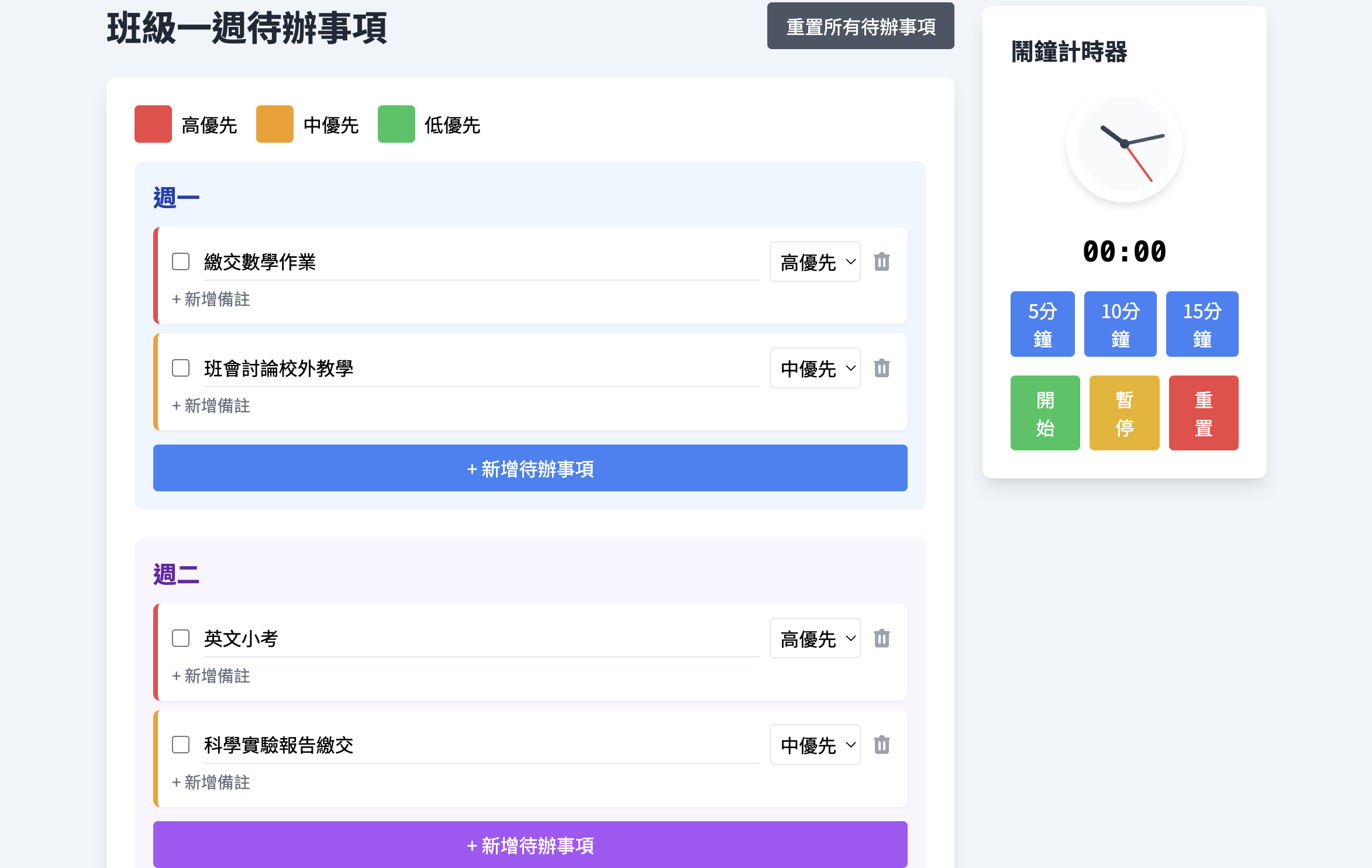Screen dimensions: 1372x868
Task: Click +新增備註 under 繳交數學作業
Action: (x=211, y=299)
